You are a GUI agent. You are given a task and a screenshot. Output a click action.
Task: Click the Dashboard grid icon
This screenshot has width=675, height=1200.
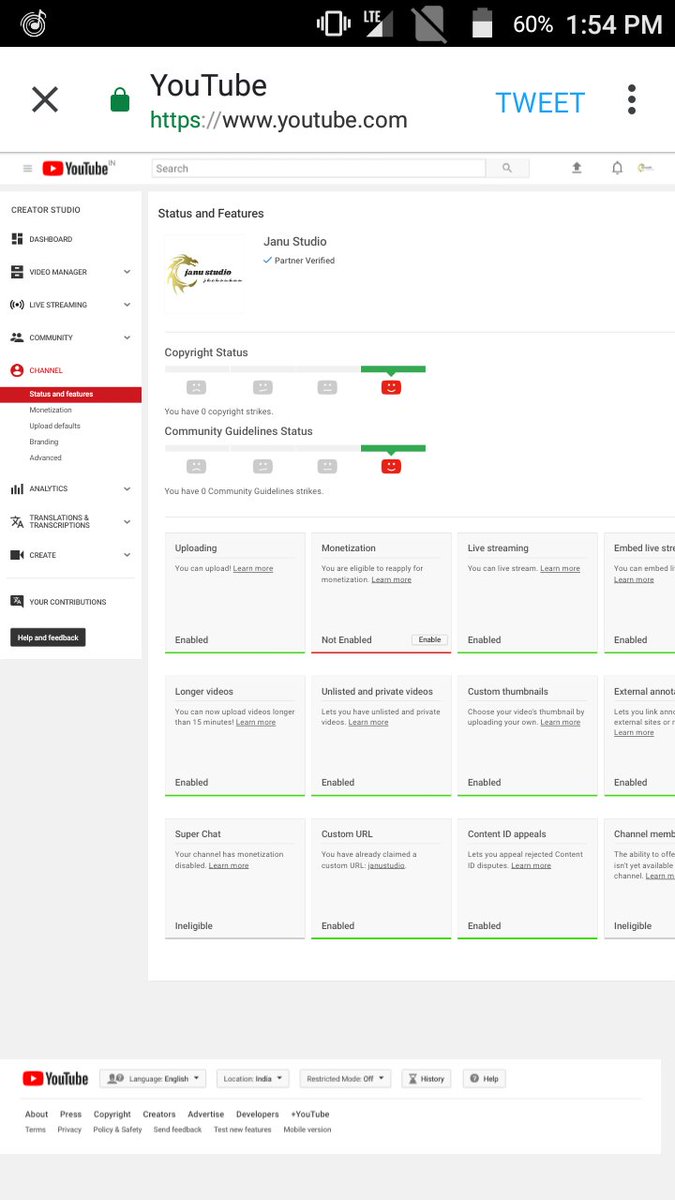17,239
